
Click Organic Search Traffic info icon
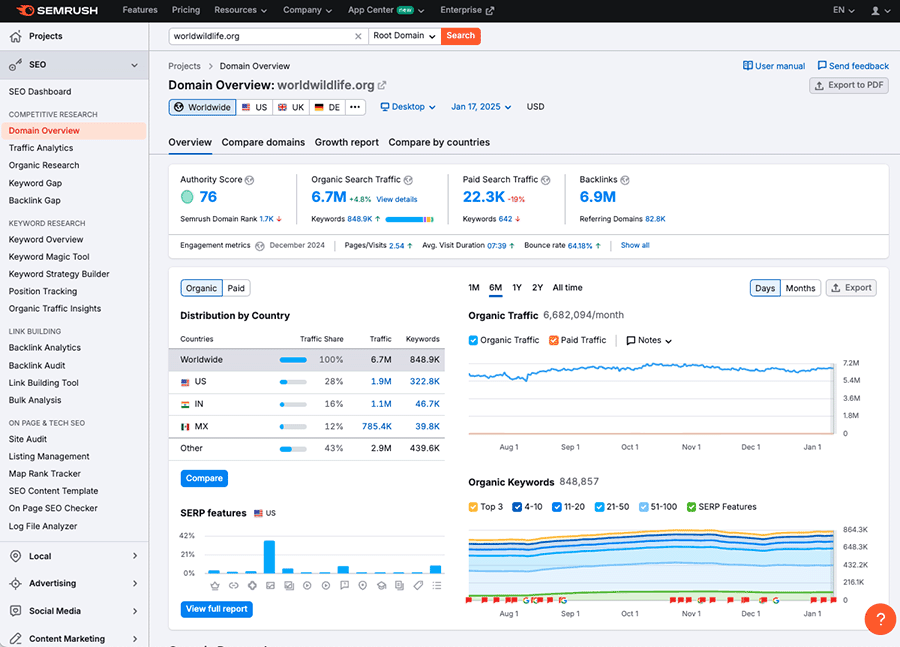408,180
